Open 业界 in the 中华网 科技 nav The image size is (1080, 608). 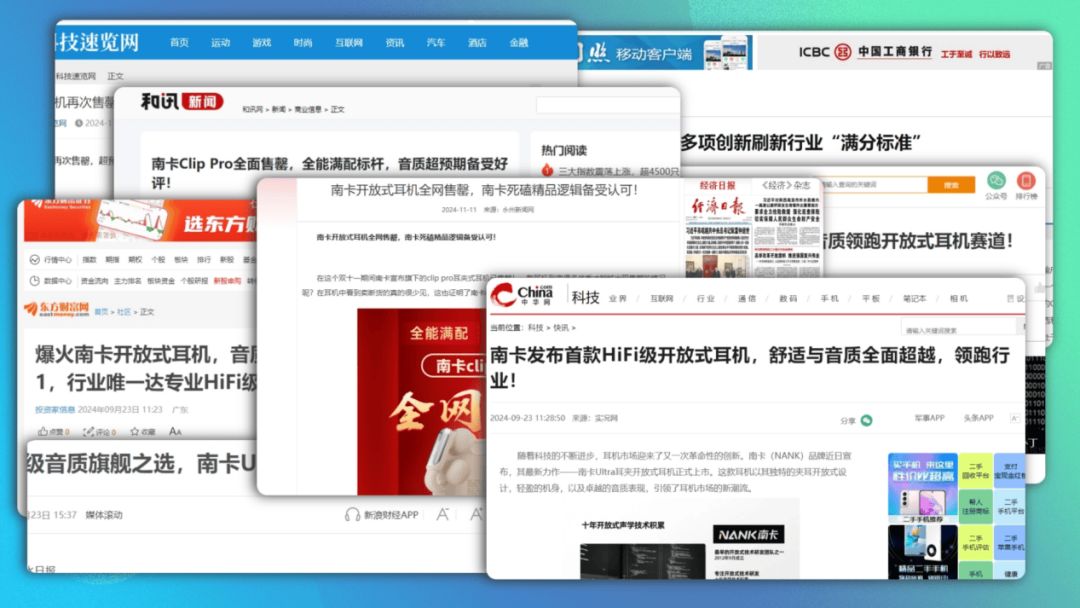click(618, 298)
